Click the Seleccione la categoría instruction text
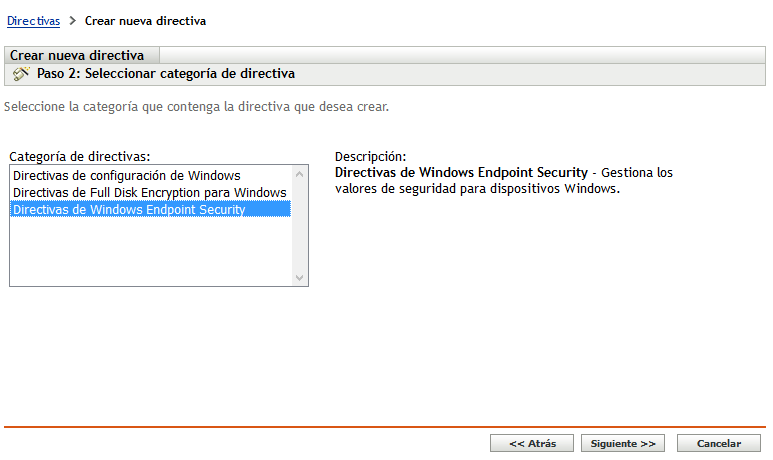Image resolution: width=773 pixels, height=460 pixels. coord(196,105)
